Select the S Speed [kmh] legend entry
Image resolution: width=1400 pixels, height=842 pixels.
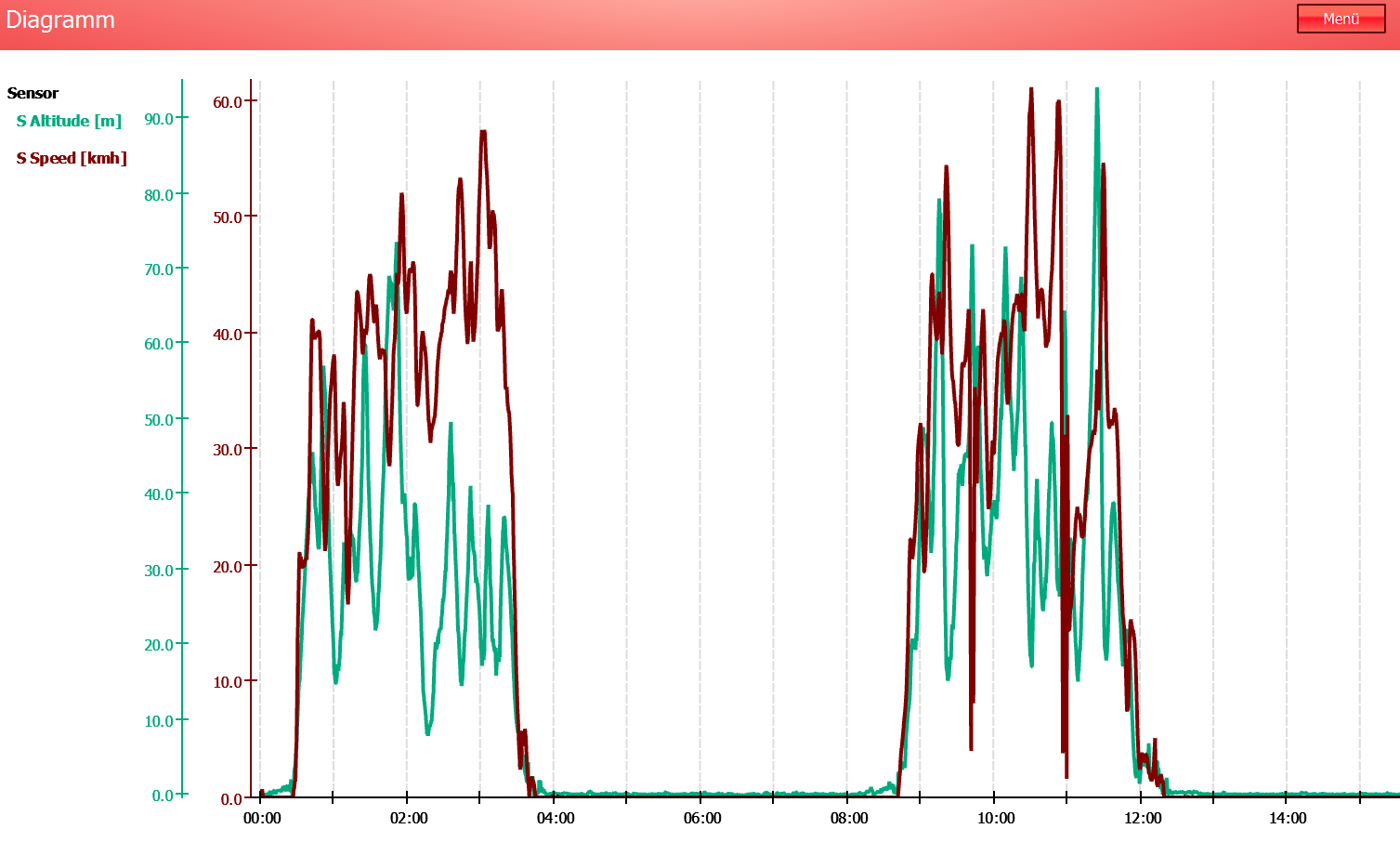point(72,158)
